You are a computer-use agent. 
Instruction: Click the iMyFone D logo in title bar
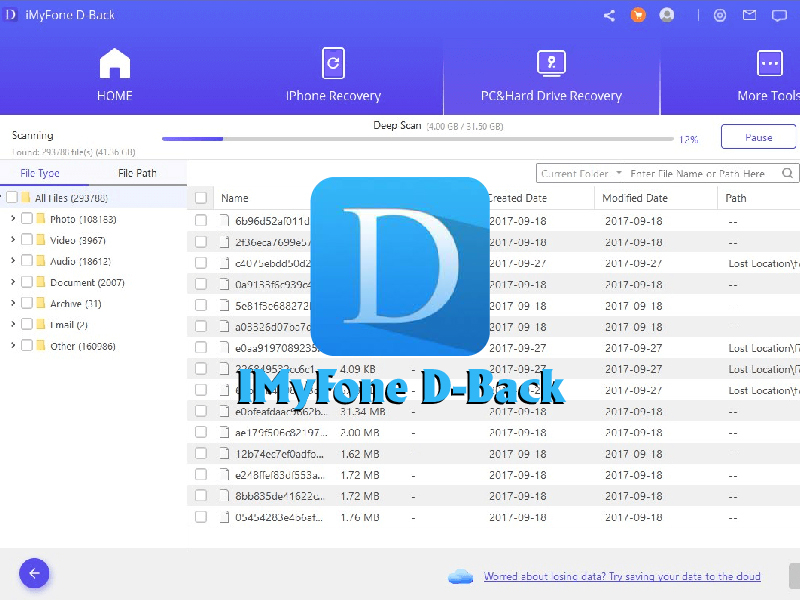click(x=10, y=15)
